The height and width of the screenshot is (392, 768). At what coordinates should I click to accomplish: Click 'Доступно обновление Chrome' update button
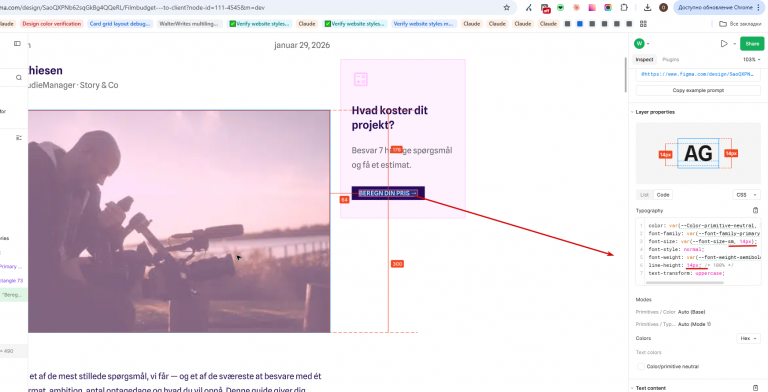click(715, 7)
